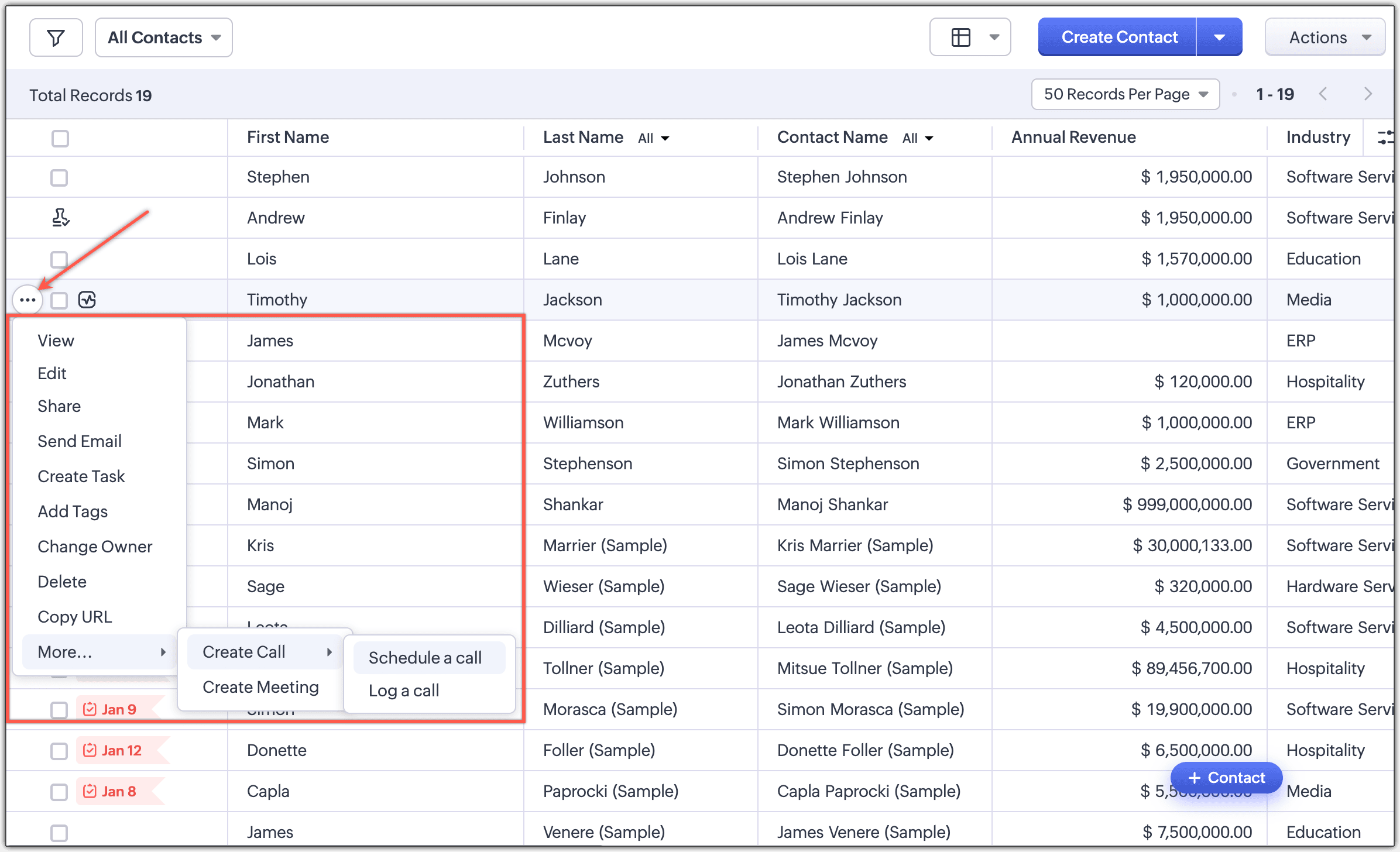Click the activity icon beside Timothy

pyautogui.click(x=87, y=300)
